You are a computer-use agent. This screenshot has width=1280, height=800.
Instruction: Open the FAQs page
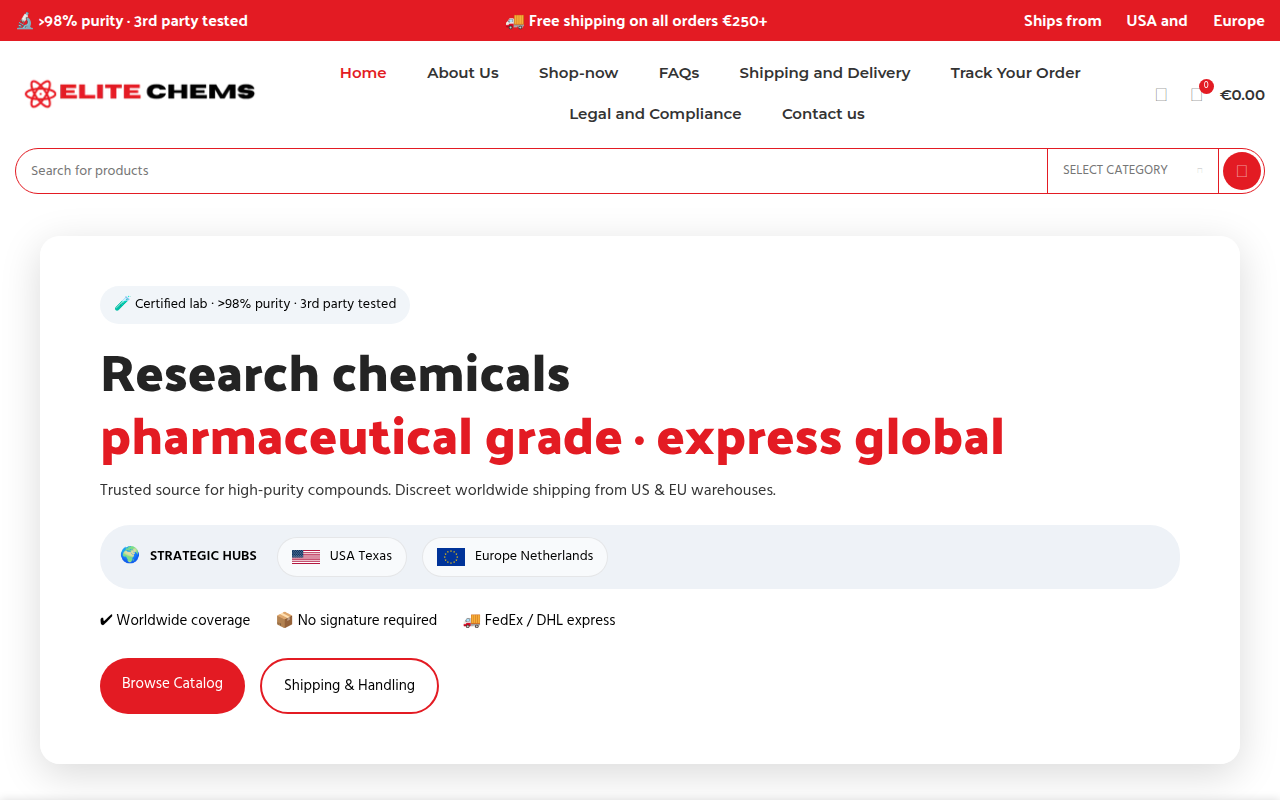[x=679, y=73]
